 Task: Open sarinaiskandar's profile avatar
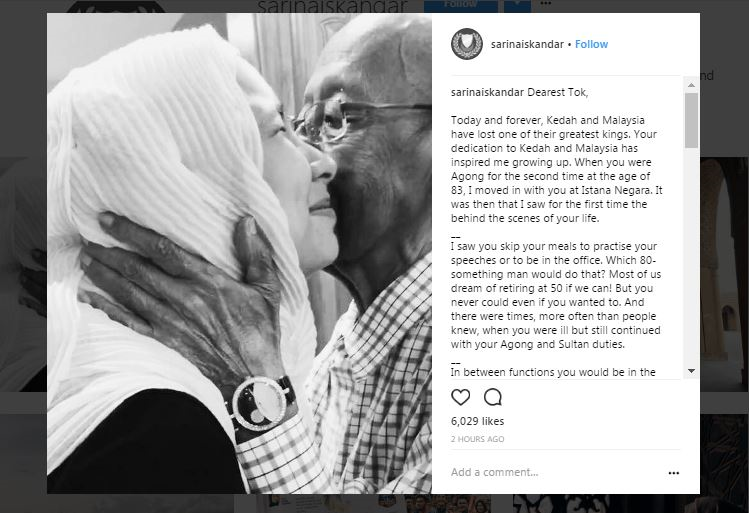pyautogui.click(x=467, y=44)
